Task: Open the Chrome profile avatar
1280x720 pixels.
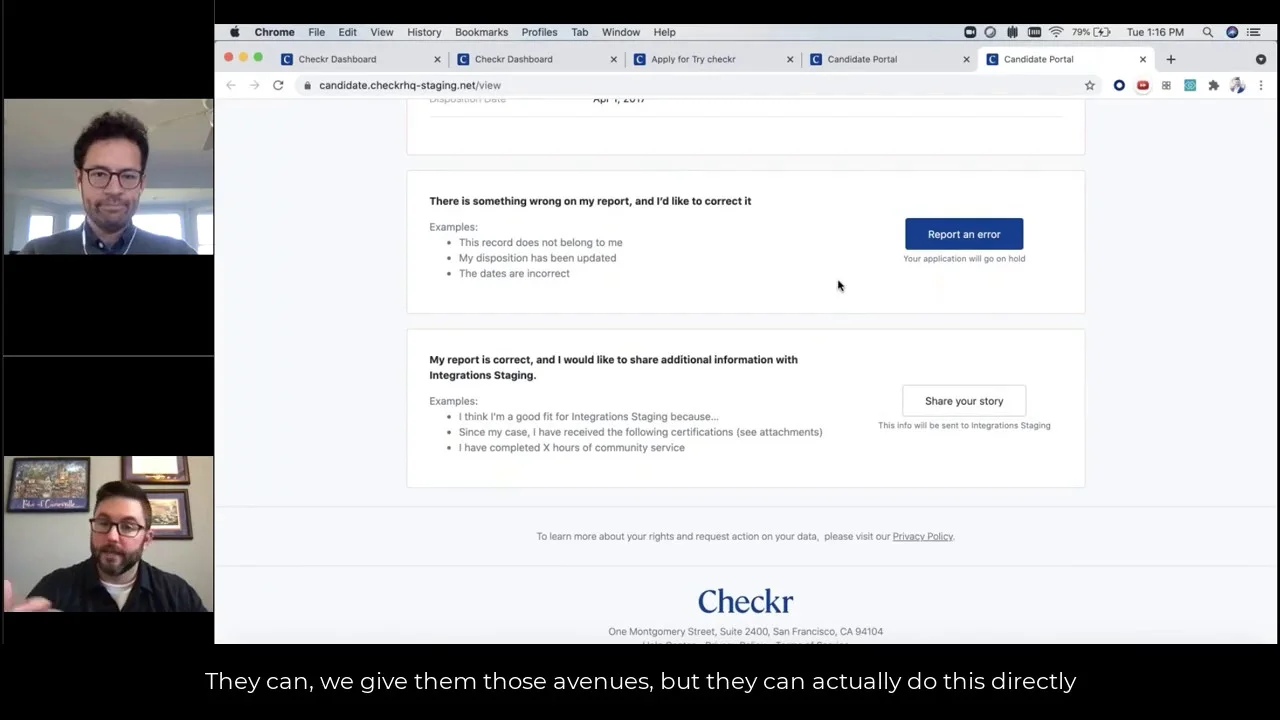Action: 1237,85
